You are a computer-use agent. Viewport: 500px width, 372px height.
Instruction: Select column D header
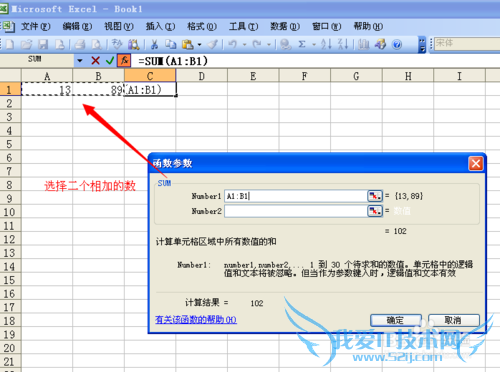pos(202,76)
